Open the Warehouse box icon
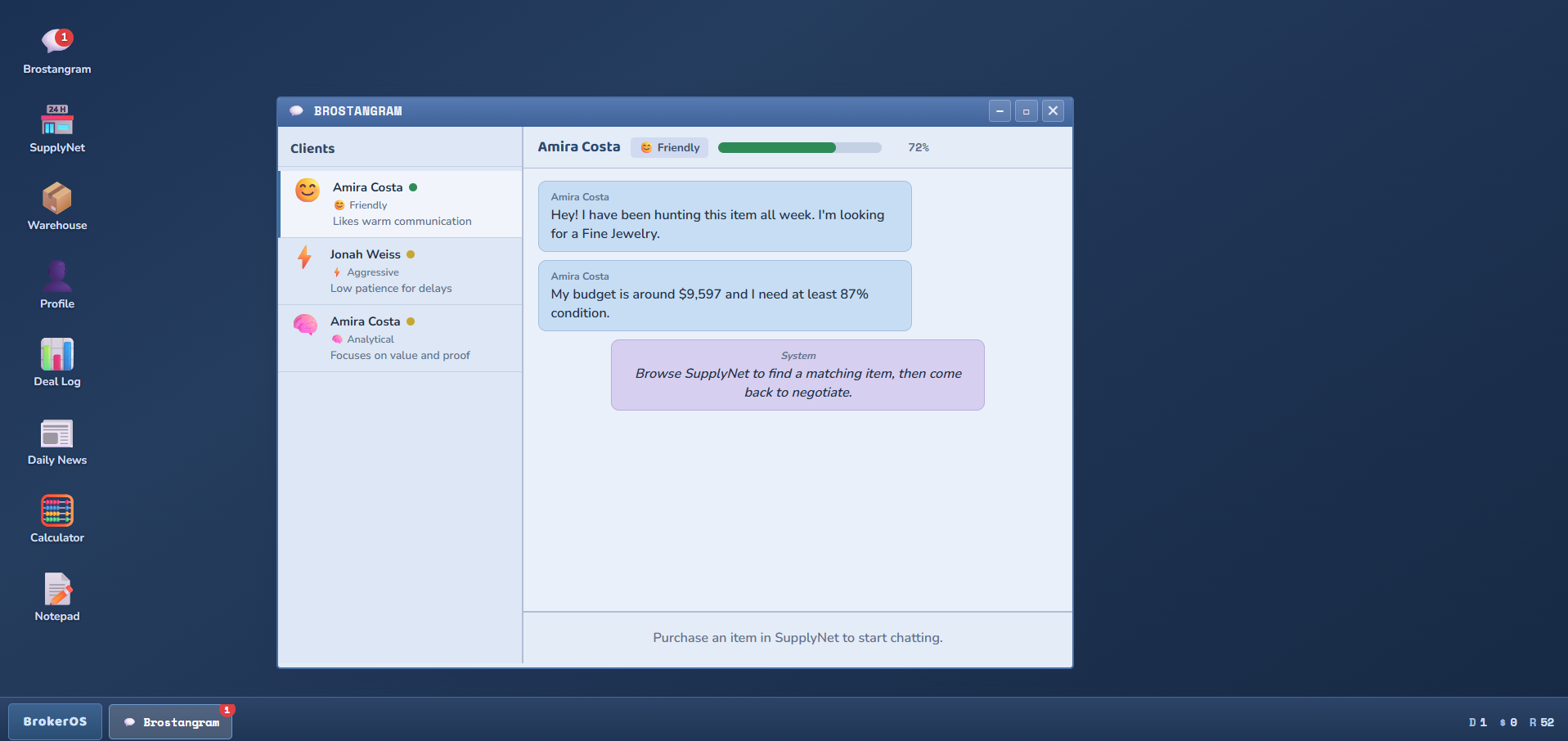The image size is (1568, 741). click(x=57, y=207)
